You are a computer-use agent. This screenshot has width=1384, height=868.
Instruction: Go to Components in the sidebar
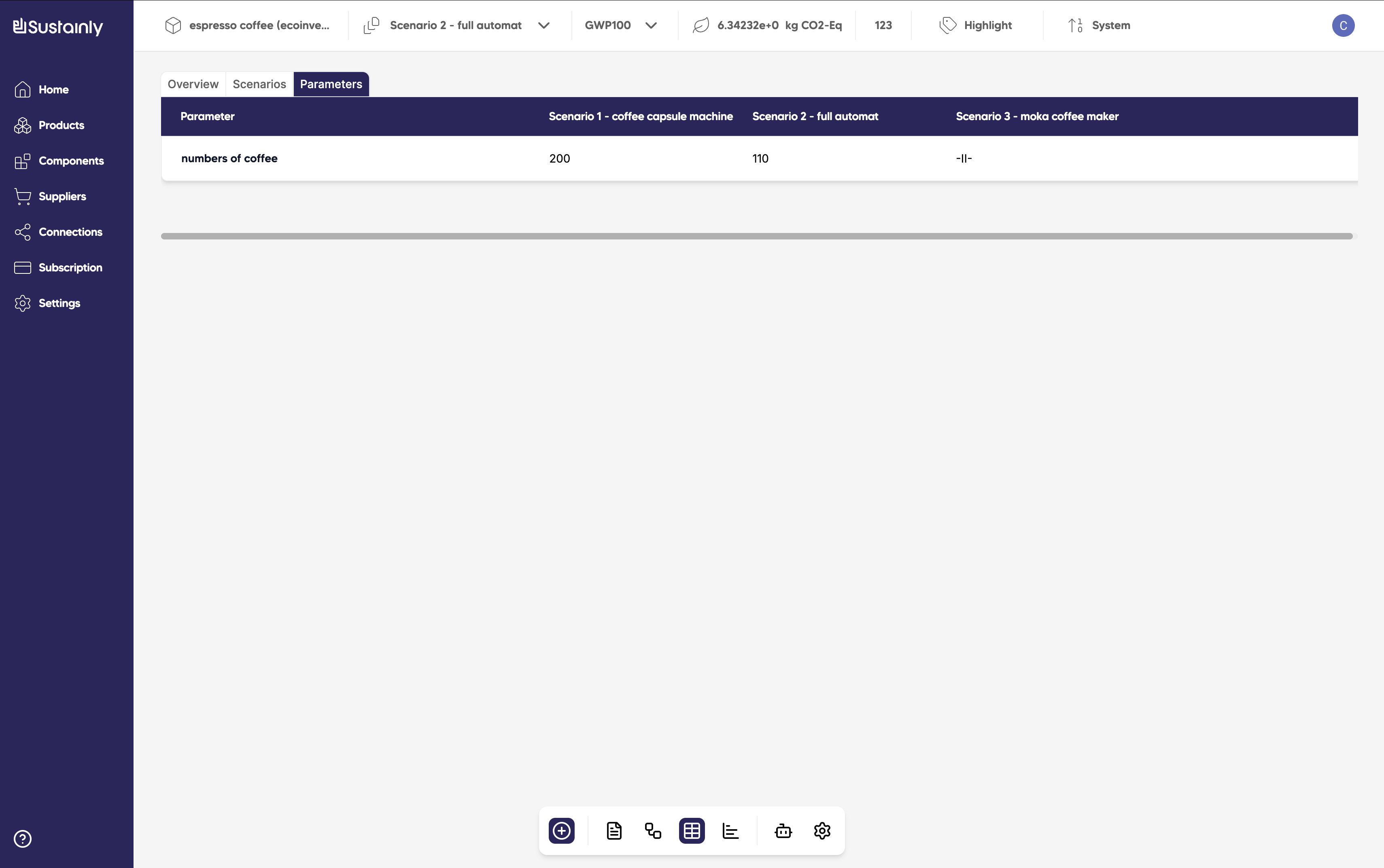pos(71,161)
